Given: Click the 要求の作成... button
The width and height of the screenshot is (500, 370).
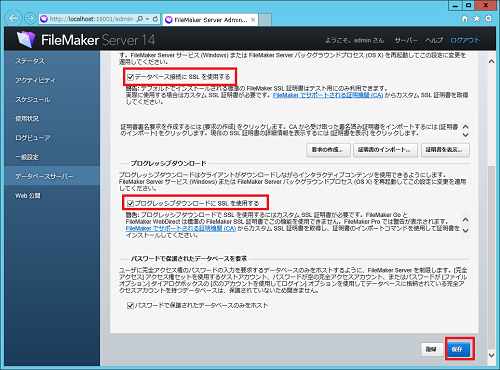Looking at the screenshot, I should tap(328, 150).
